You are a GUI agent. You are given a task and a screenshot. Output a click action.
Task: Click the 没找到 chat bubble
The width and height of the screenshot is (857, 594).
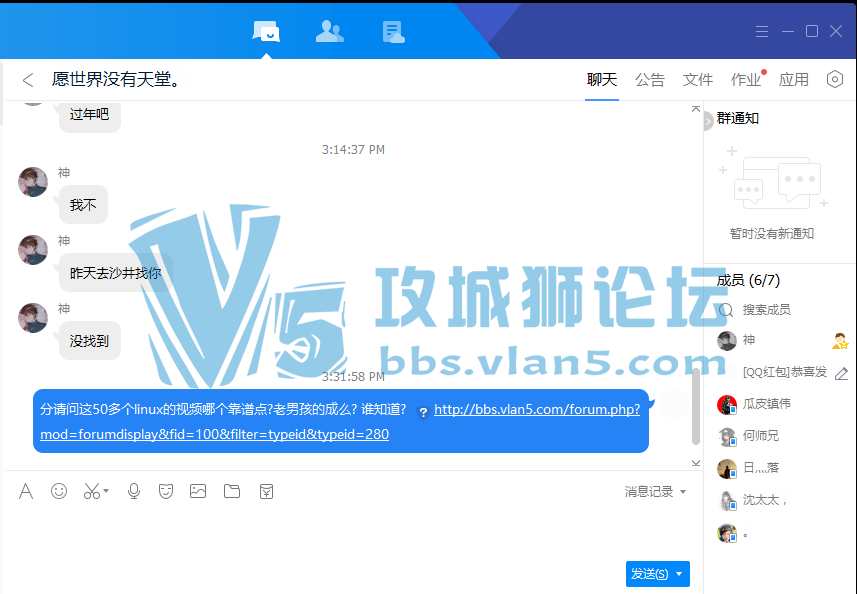(x=90, y=341)
